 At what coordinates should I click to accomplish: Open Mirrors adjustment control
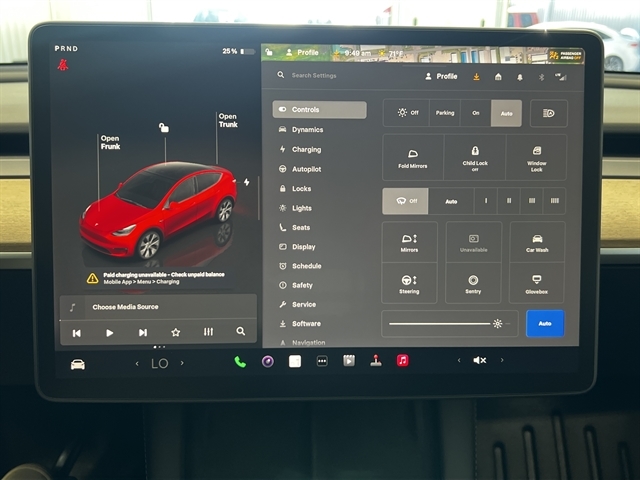tap(409, 242)
